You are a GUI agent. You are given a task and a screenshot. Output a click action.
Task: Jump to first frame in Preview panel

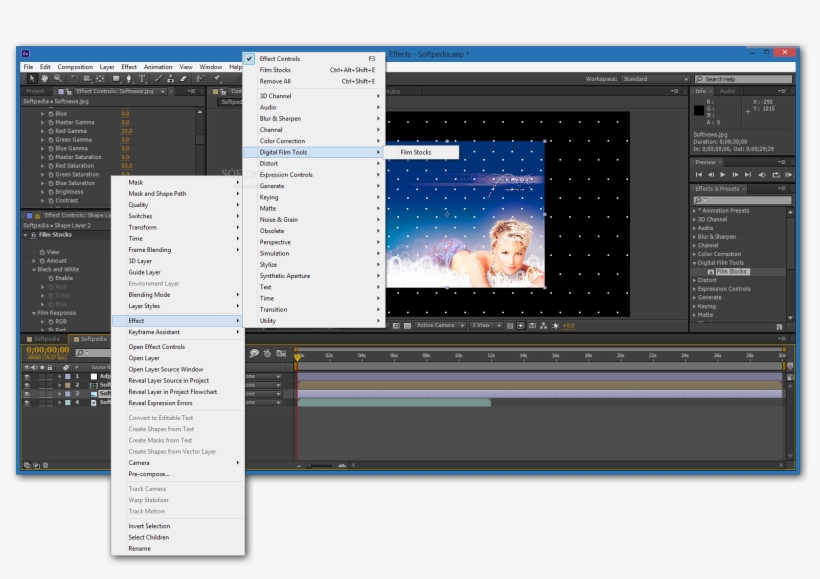(699, 174)
